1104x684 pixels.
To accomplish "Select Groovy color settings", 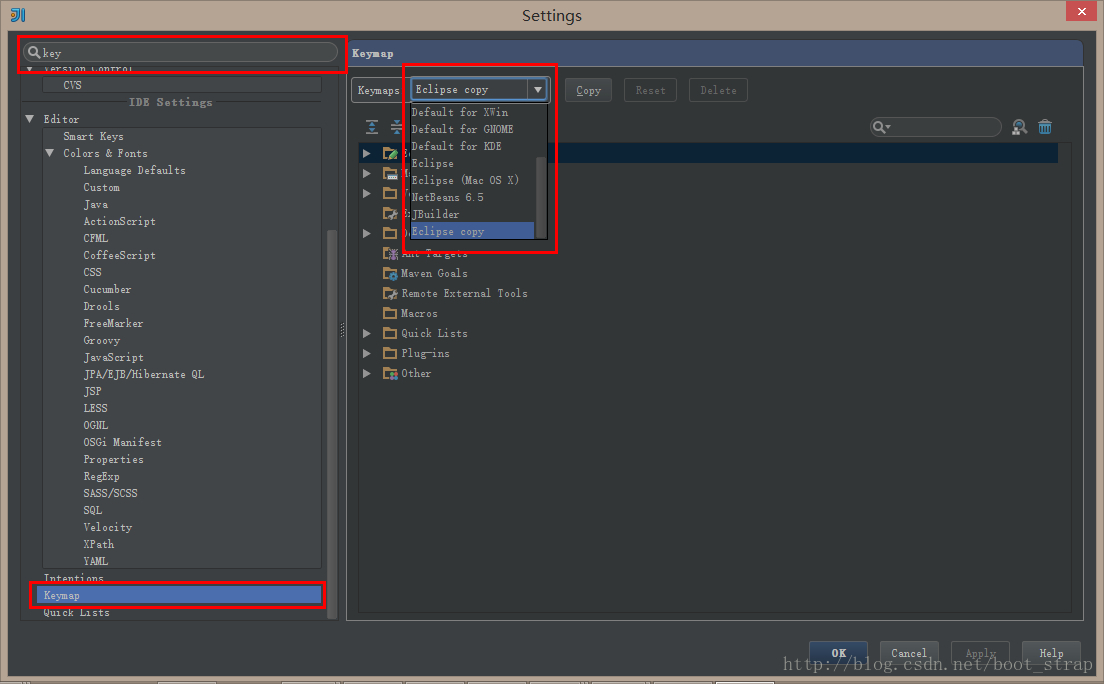I will point(102,340).
